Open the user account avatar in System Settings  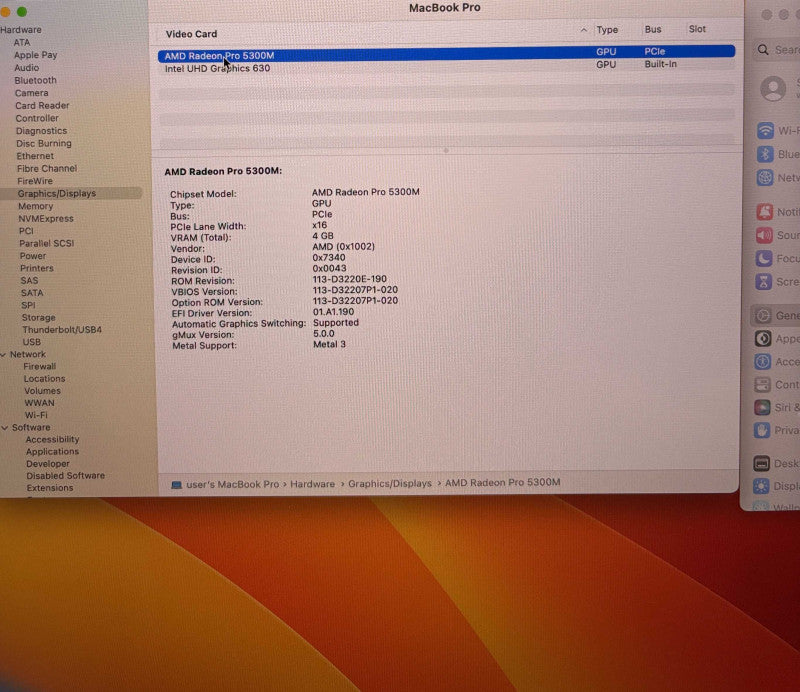[x=773, y=89]
